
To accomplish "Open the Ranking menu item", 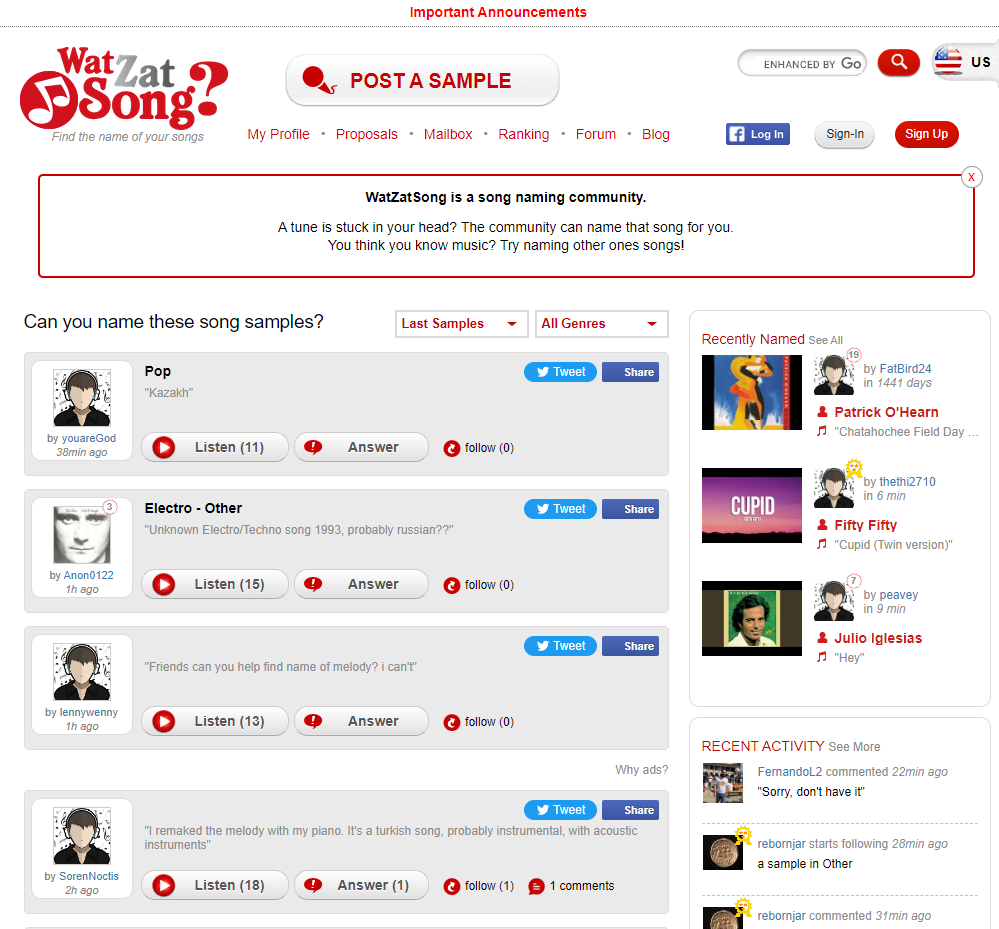I will point(524,134).
